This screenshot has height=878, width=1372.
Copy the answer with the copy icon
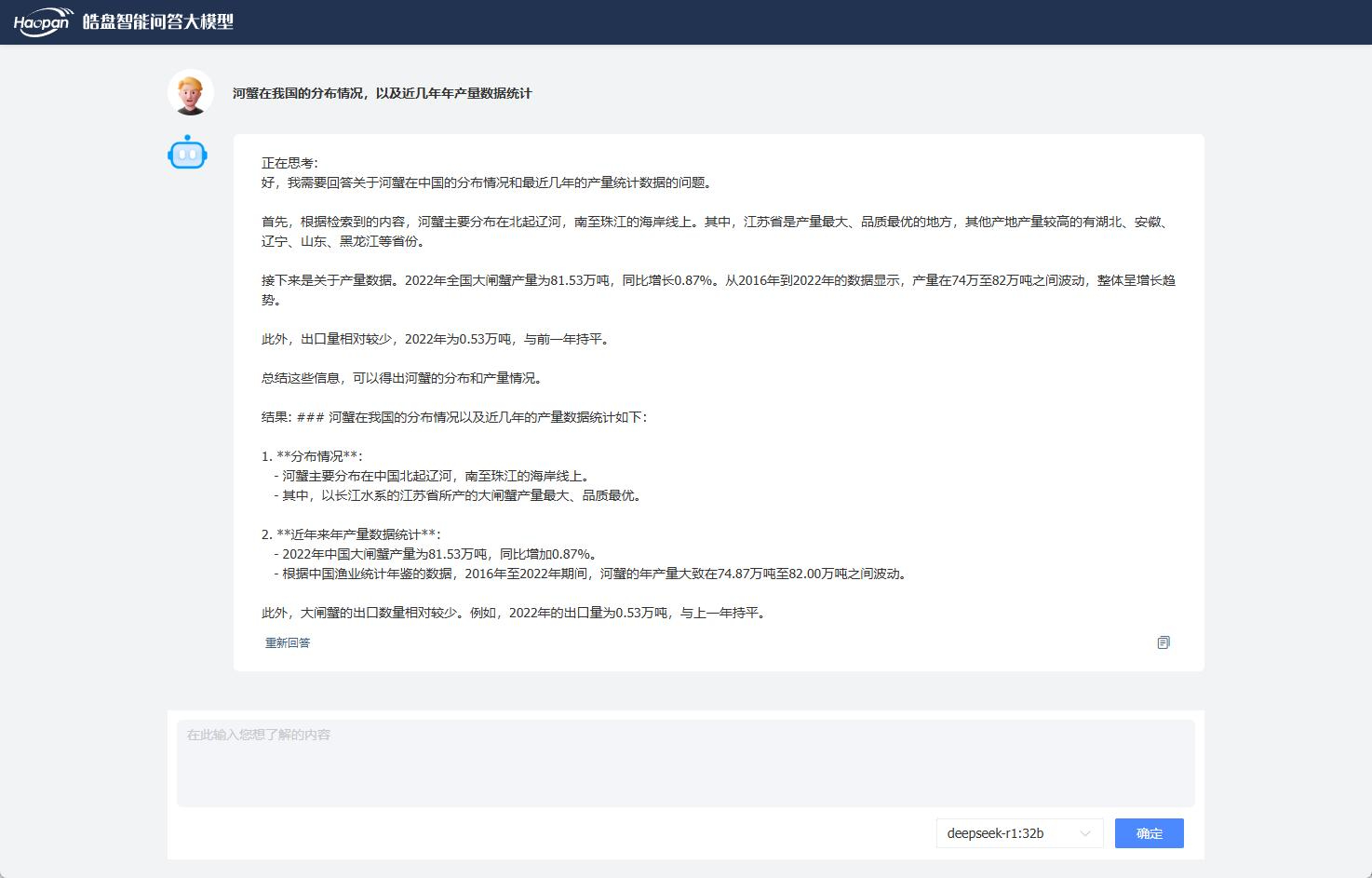point(1164,642)
